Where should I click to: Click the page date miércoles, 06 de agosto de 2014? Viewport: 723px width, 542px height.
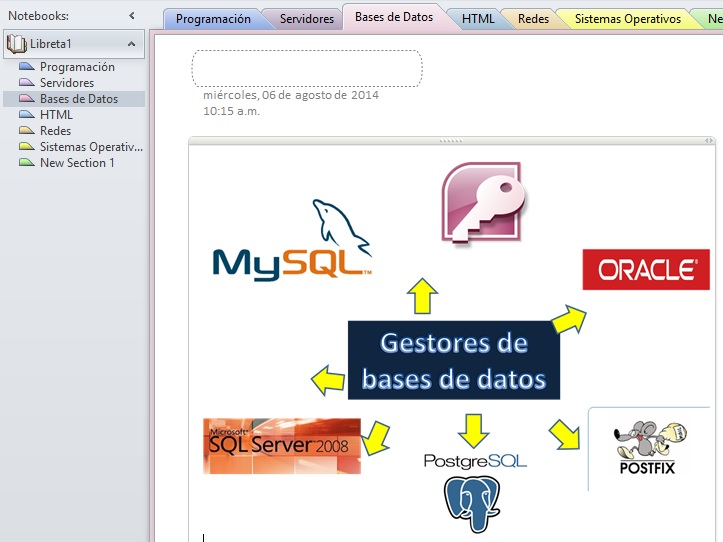pyautogui.click(x=291, y=95)
